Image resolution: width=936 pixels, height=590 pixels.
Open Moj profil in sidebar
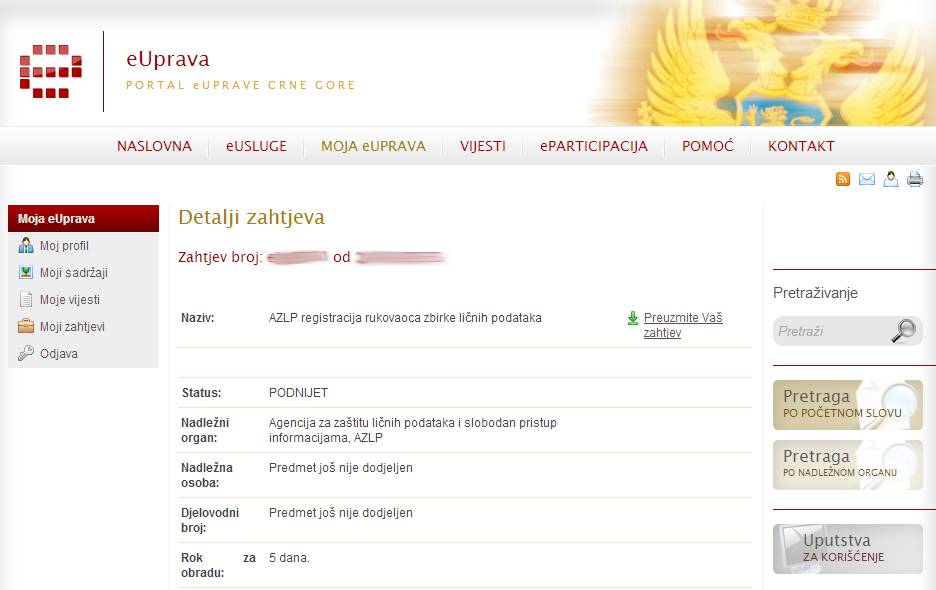64,246
